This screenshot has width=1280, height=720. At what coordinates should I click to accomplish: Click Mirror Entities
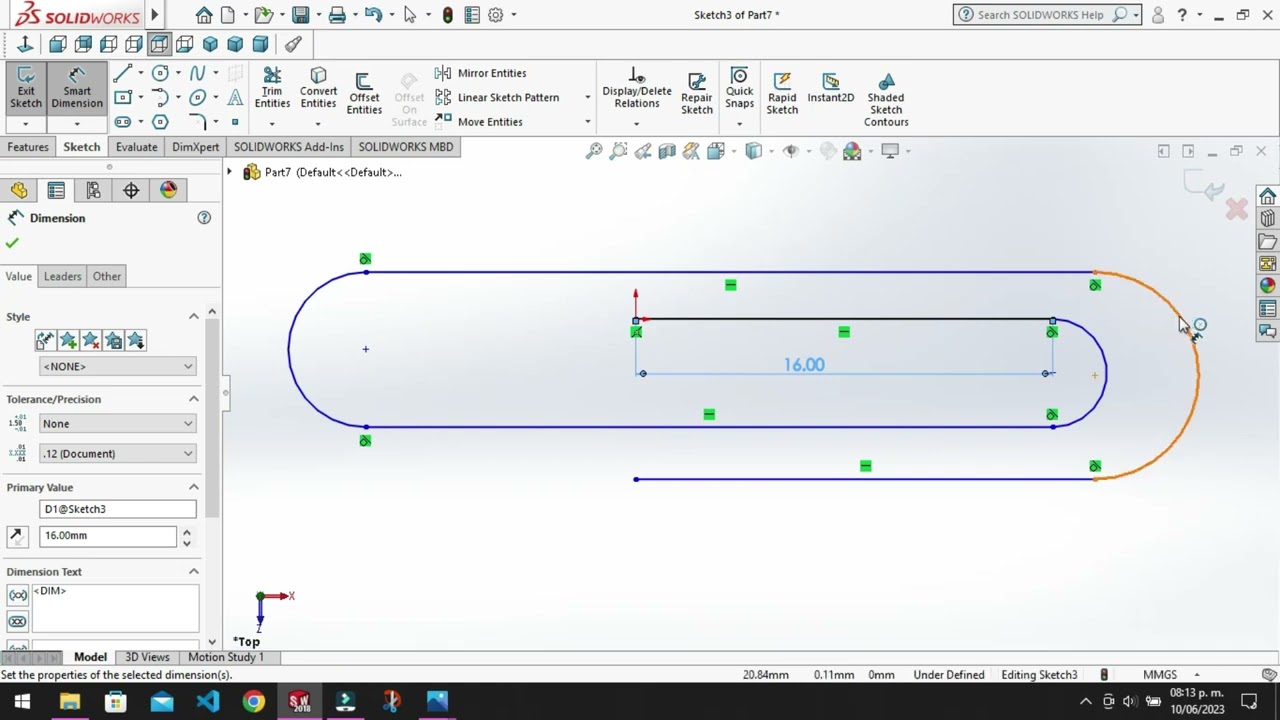[481, 73]
